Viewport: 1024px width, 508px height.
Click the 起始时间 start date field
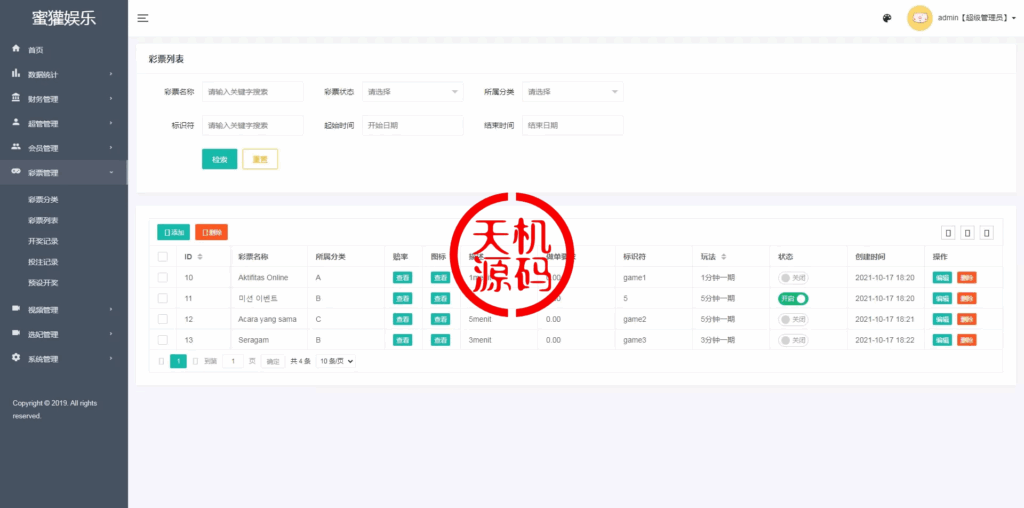412,125
